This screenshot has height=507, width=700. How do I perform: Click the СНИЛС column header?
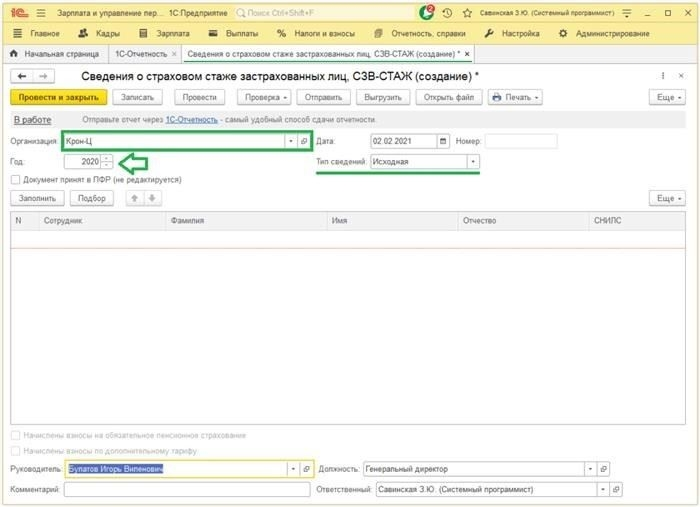(637, 220)
